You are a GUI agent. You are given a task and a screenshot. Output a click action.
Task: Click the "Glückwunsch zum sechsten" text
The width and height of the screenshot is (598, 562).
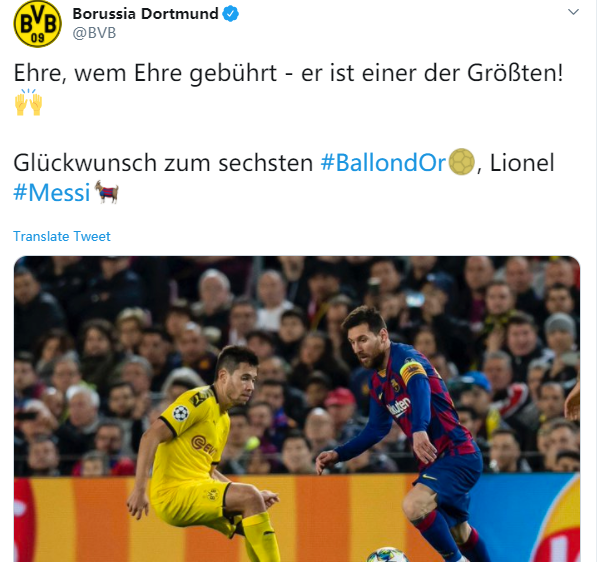pos(163,163)
